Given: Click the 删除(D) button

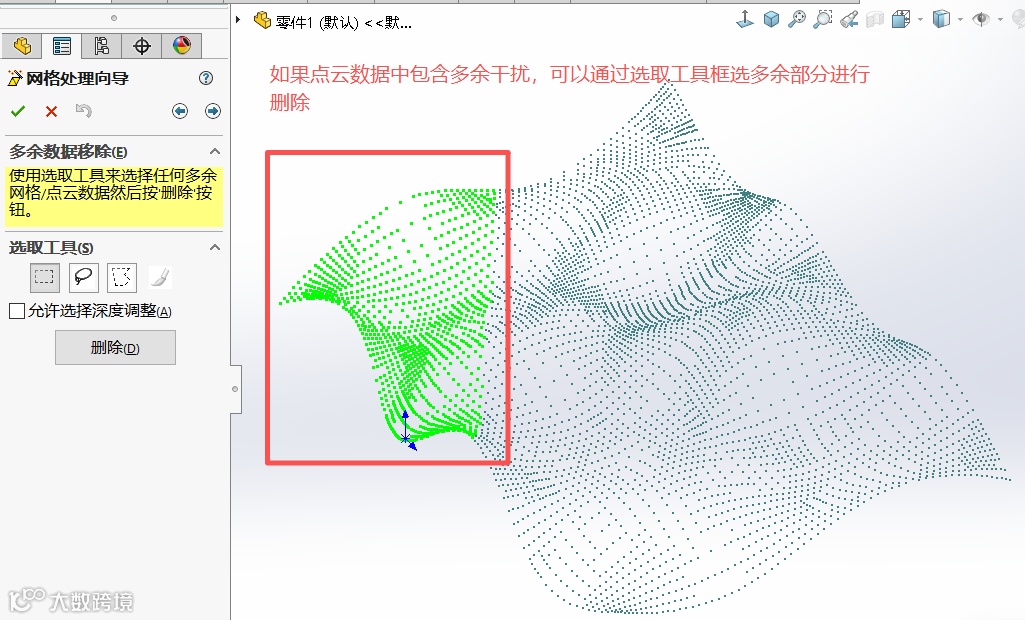Looking at the screenshot, I should click(115, 347).
